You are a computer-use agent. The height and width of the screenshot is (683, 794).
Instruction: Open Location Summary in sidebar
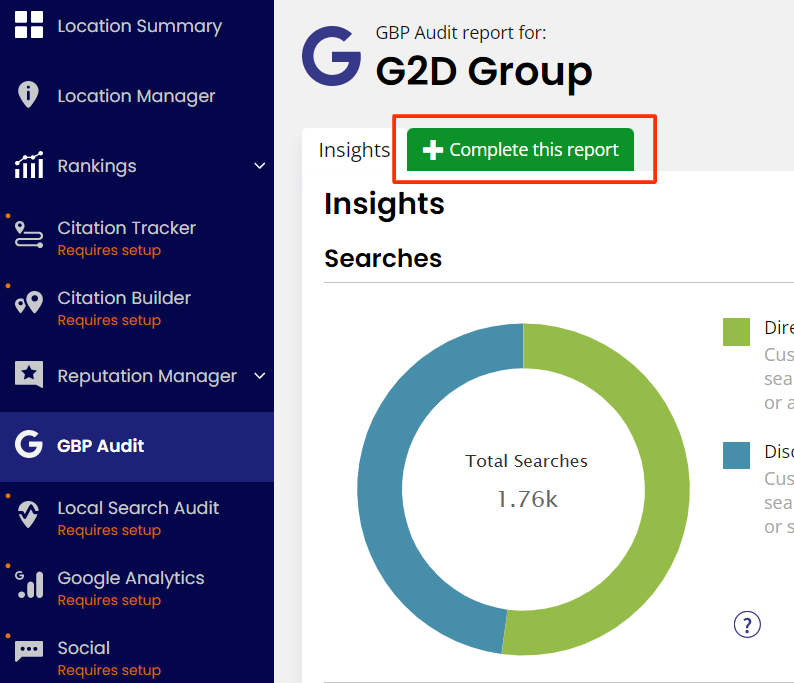137,25
